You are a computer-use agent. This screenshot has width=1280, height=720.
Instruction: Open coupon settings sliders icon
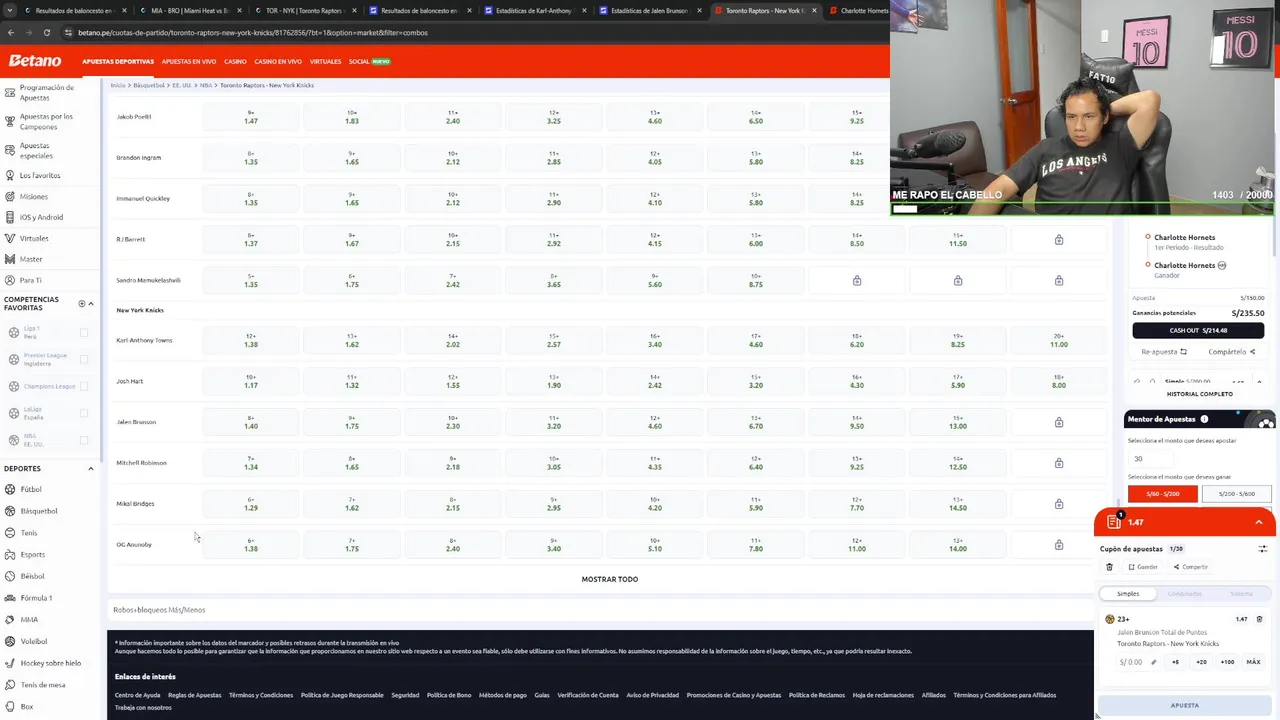click(1262, 549)
